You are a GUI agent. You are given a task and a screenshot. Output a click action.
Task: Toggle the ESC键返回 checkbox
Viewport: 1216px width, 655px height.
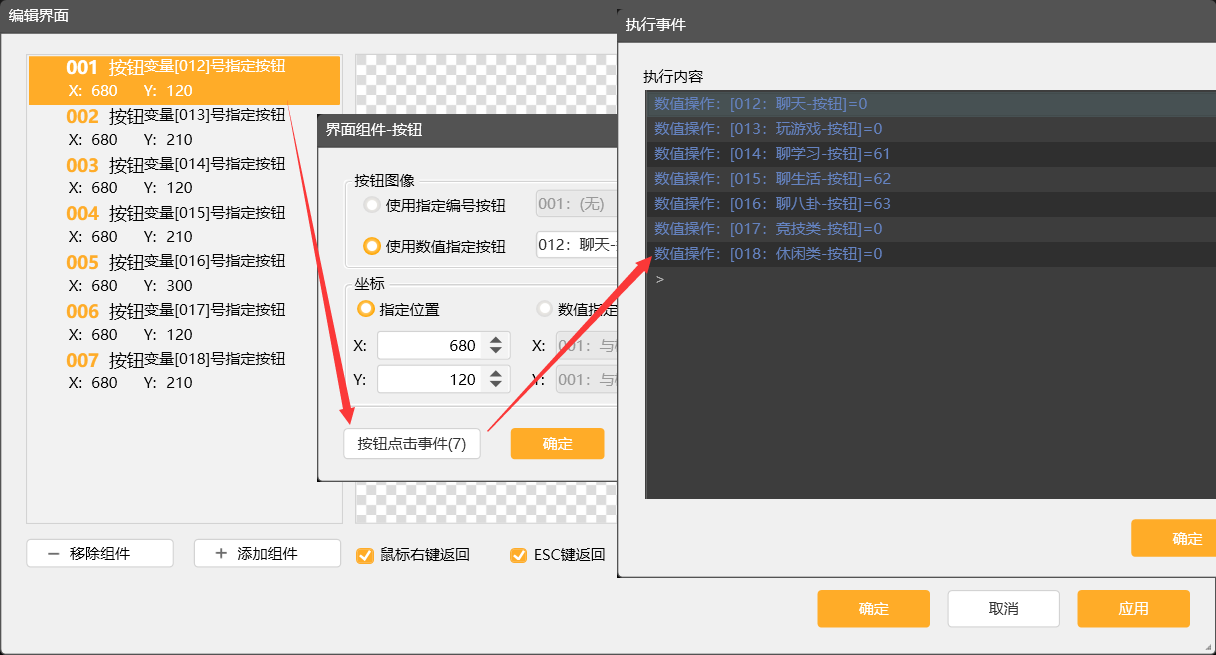coord(518,555)
